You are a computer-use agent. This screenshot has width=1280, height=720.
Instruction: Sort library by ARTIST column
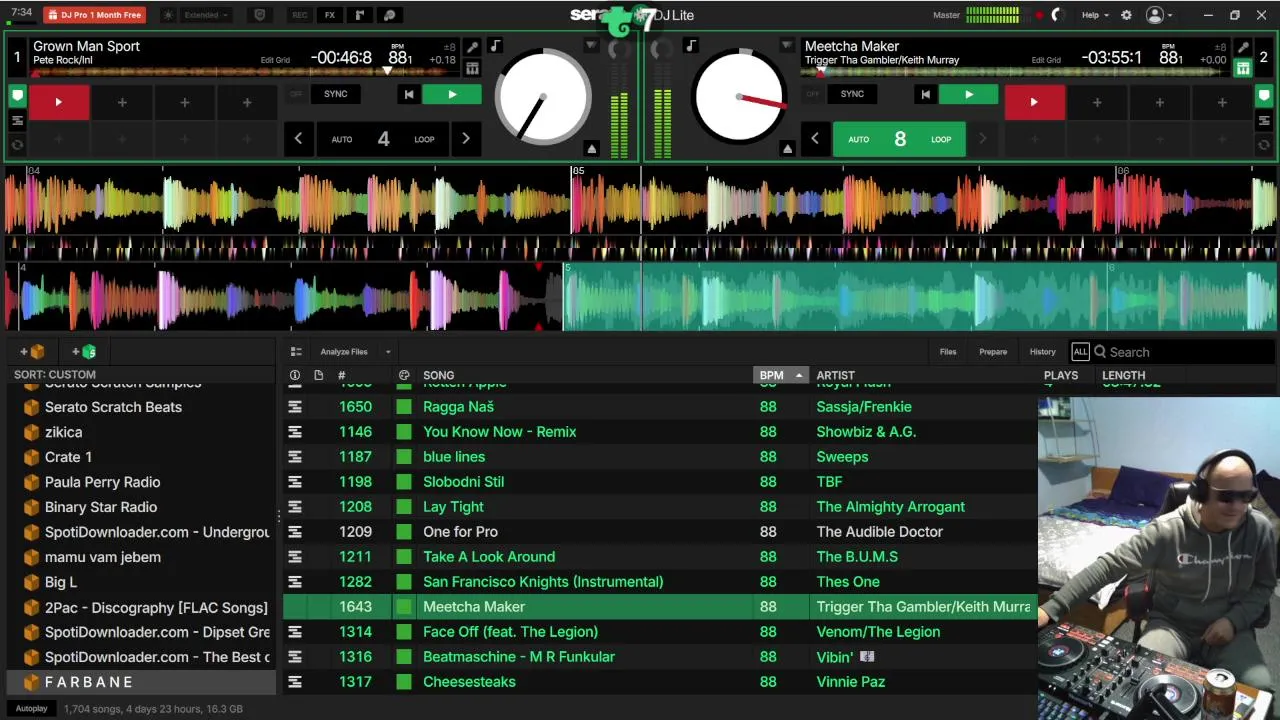[x=835, y=375]
